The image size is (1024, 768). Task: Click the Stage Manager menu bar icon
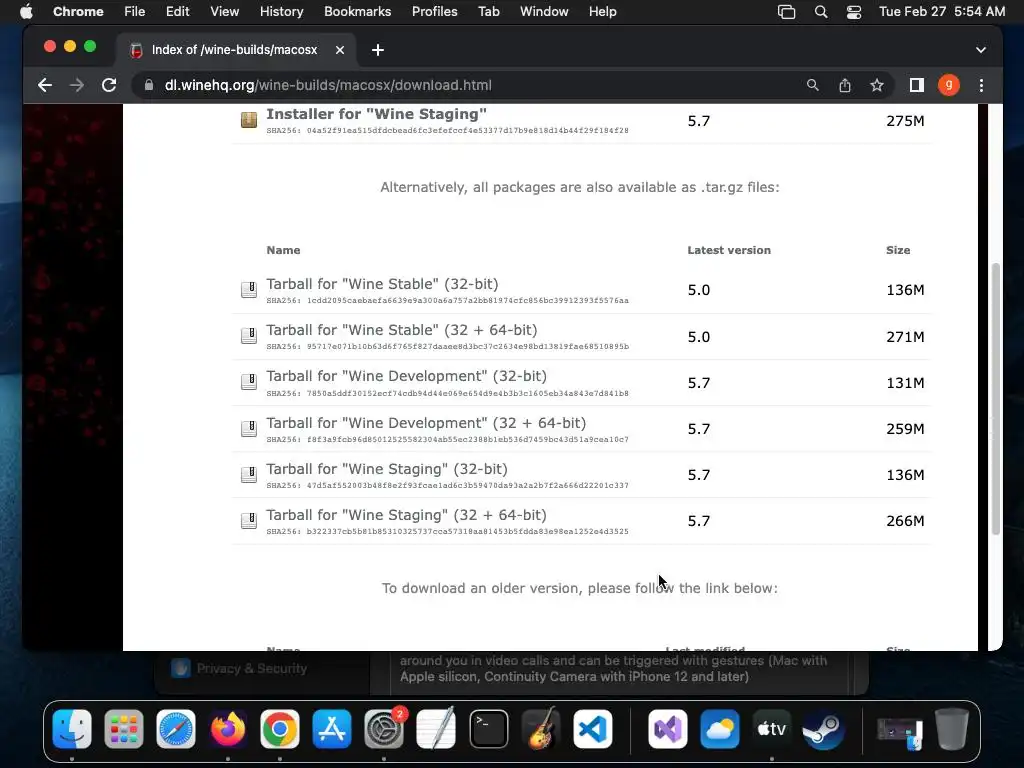(786, 12)
